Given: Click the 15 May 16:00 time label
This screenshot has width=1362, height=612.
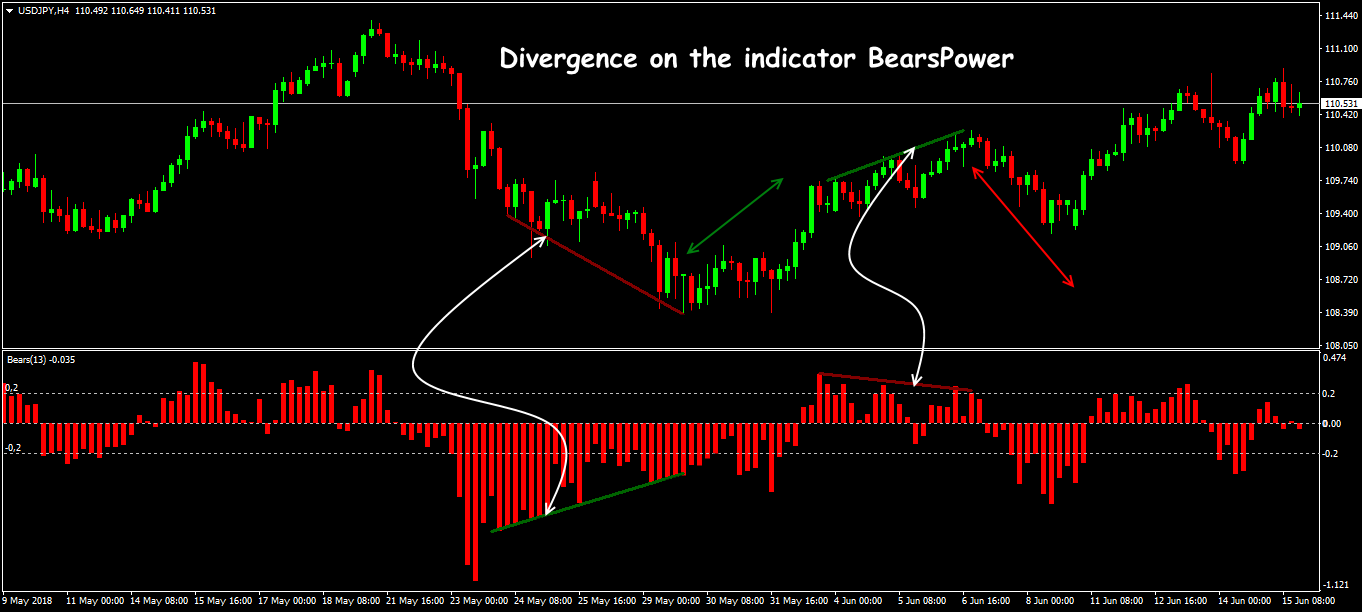Looking at the screenshot, I should point(224,602).
